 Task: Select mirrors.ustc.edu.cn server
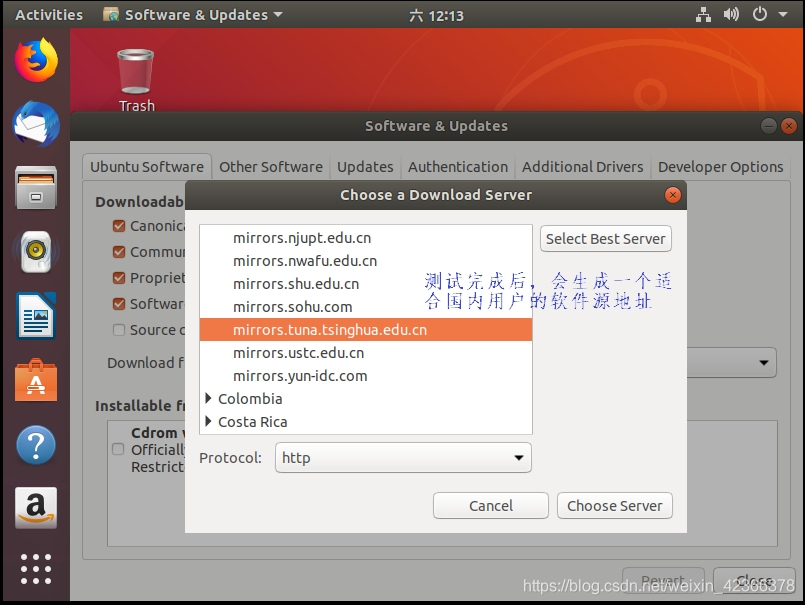click(x=366, y=353)
